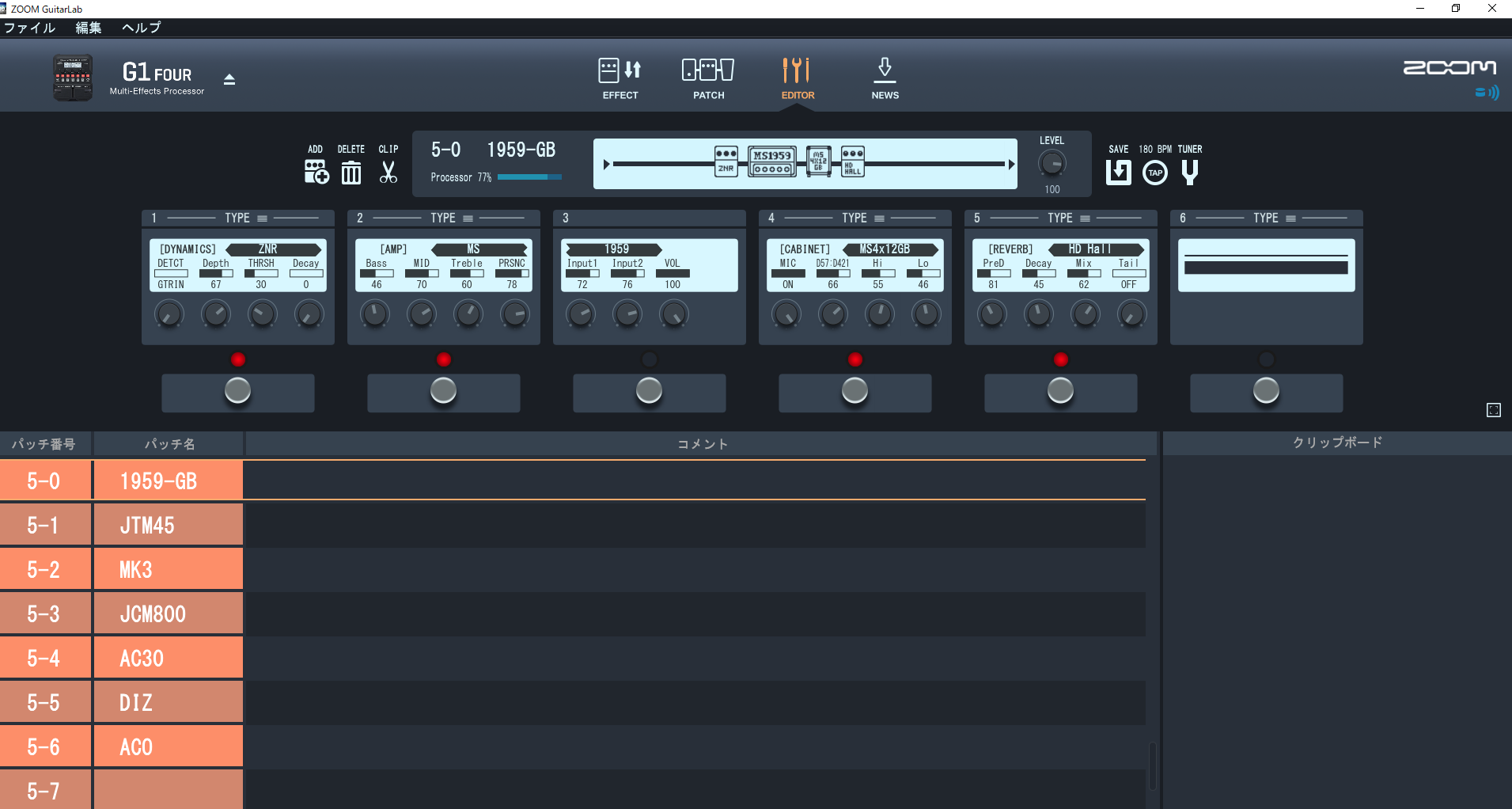
Task: Click the REVERB Mix knob
Action: tap(1085, 314)
